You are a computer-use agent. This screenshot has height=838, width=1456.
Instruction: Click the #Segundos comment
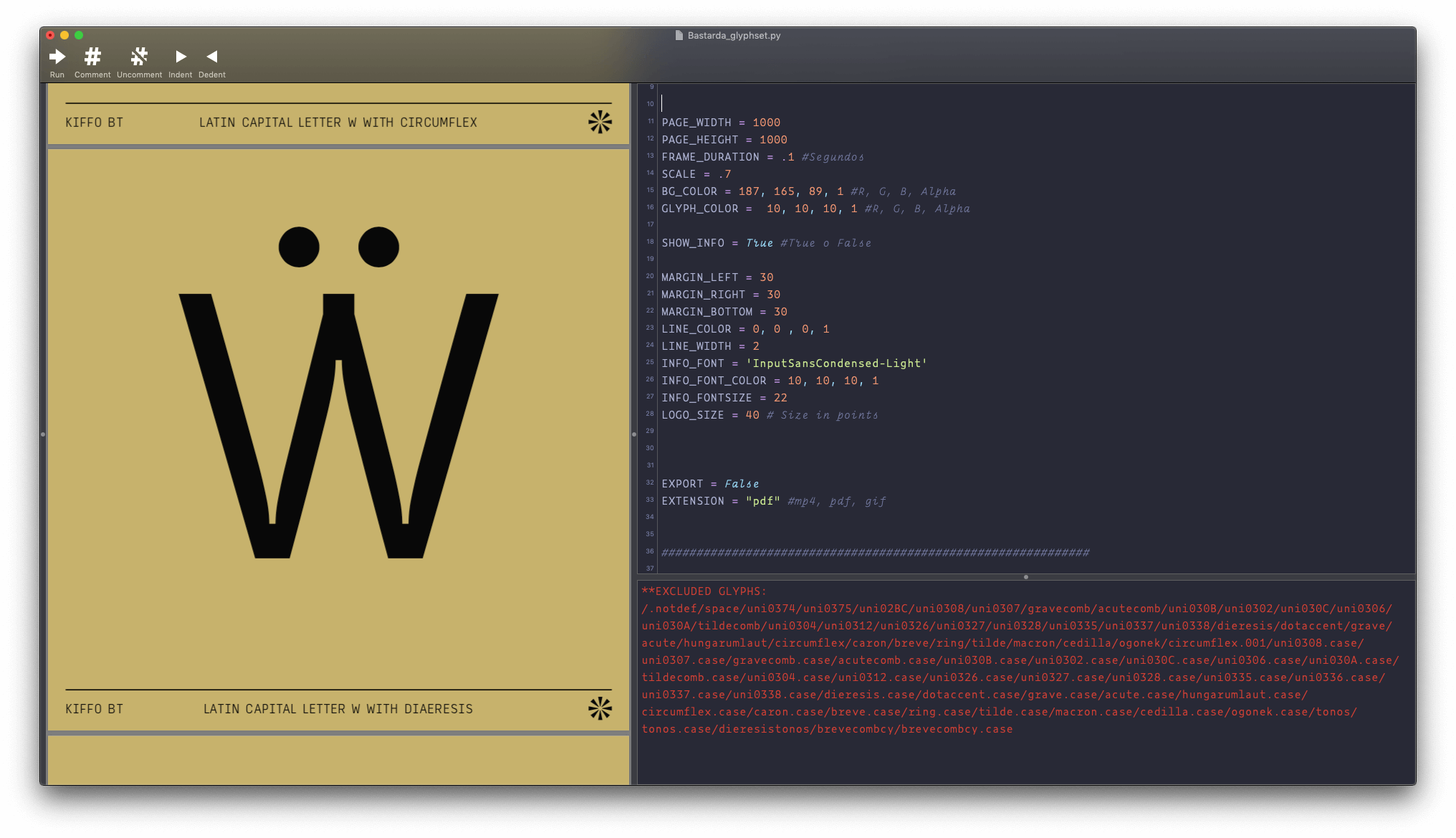coord(833,157)
